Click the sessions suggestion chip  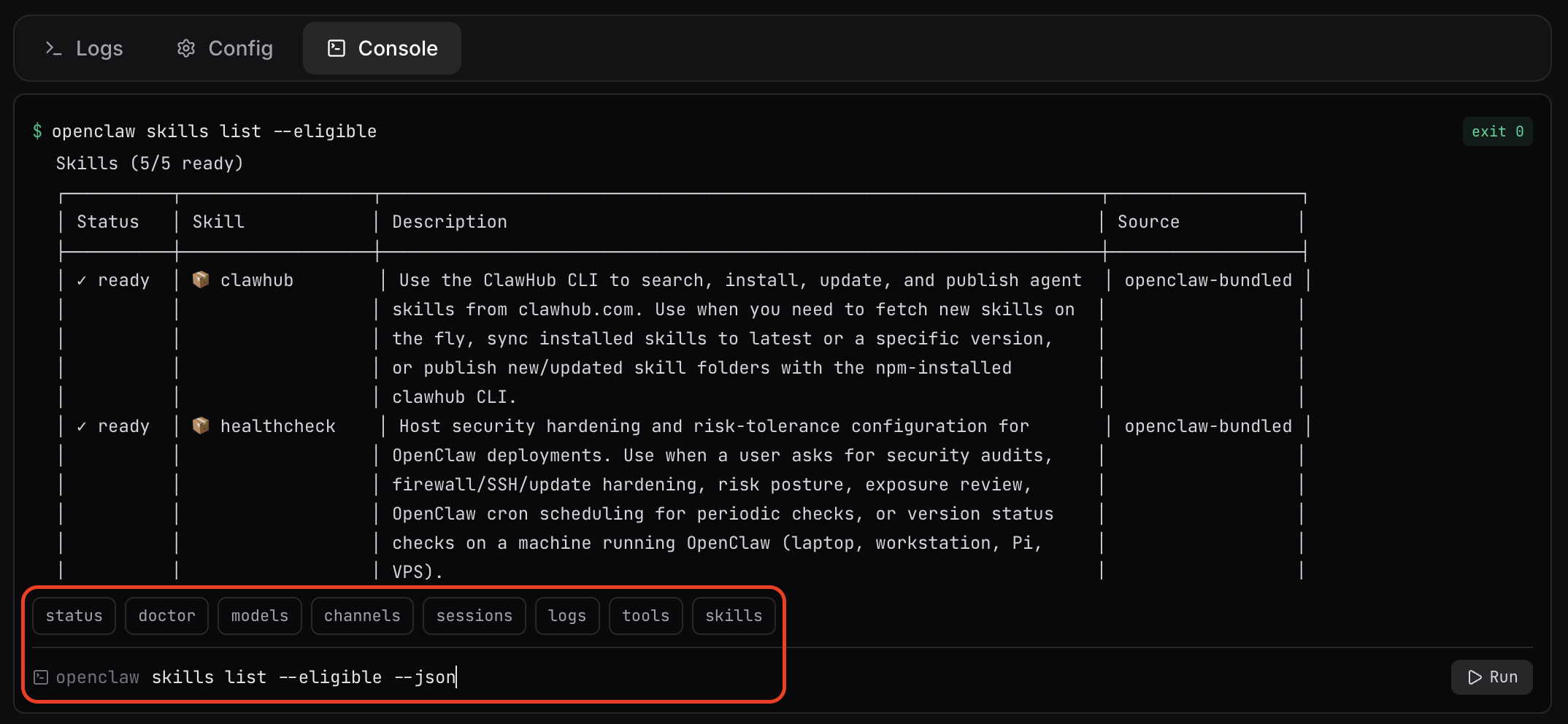tap(474, 615)
